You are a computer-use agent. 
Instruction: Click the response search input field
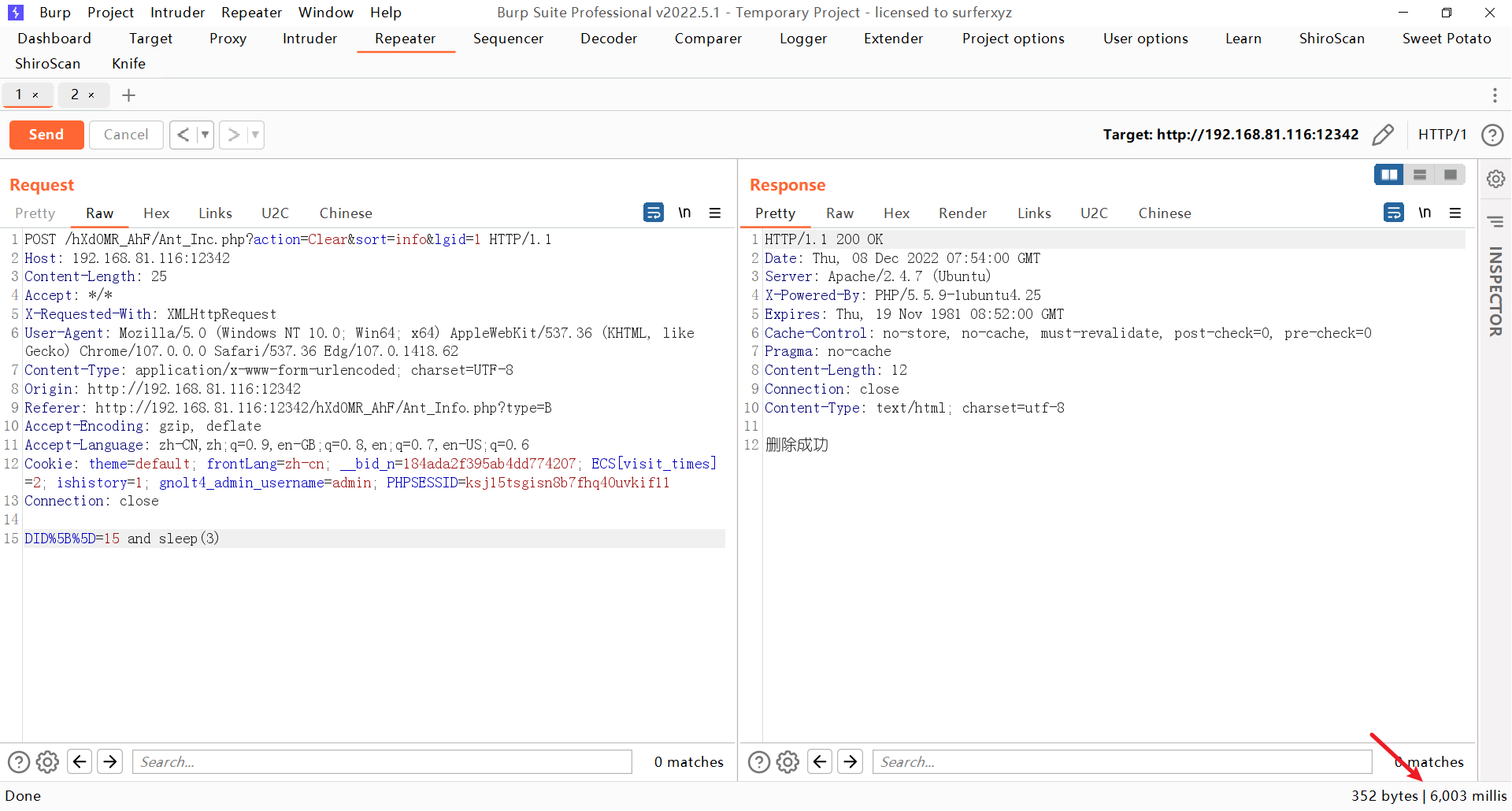coord(1122,761)
